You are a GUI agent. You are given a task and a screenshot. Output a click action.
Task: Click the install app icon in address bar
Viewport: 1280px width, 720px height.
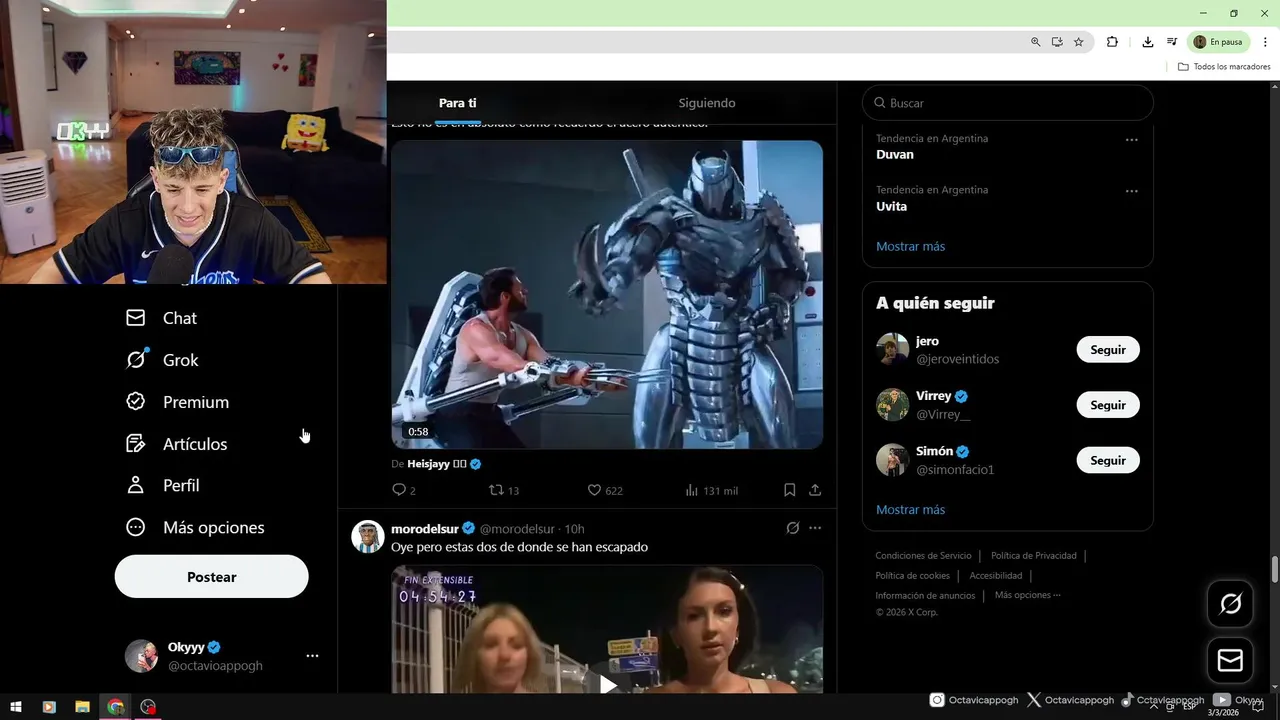(1057, 42)
